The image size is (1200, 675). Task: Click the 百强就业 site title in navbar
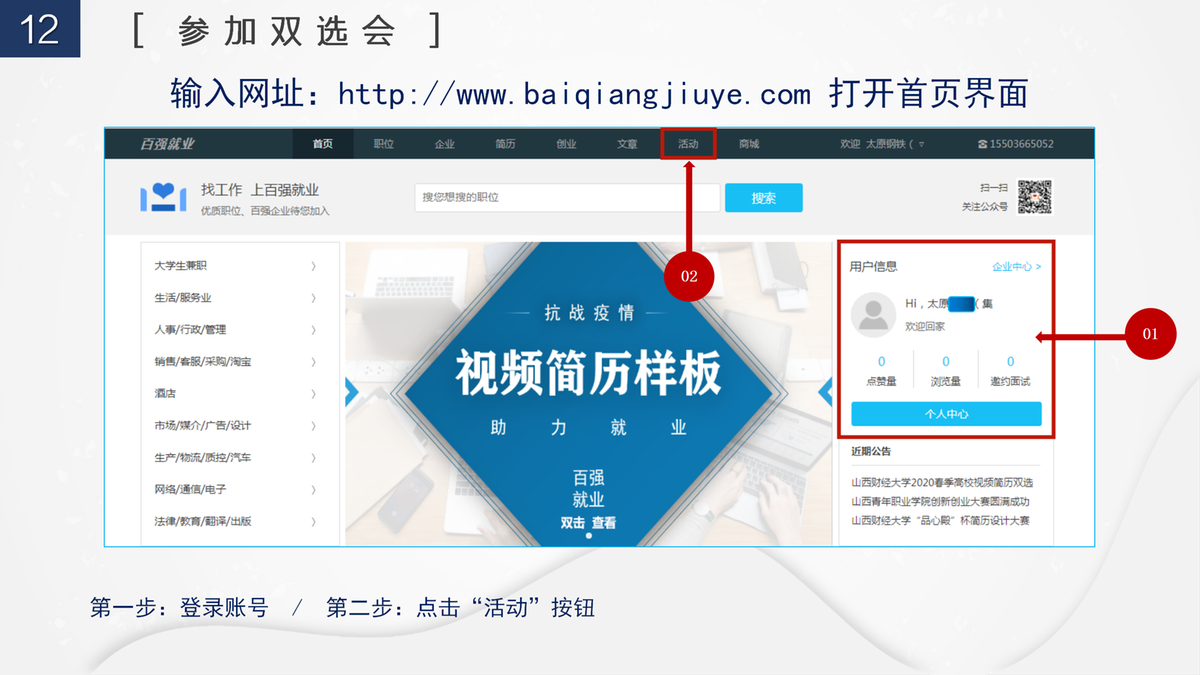167,144
